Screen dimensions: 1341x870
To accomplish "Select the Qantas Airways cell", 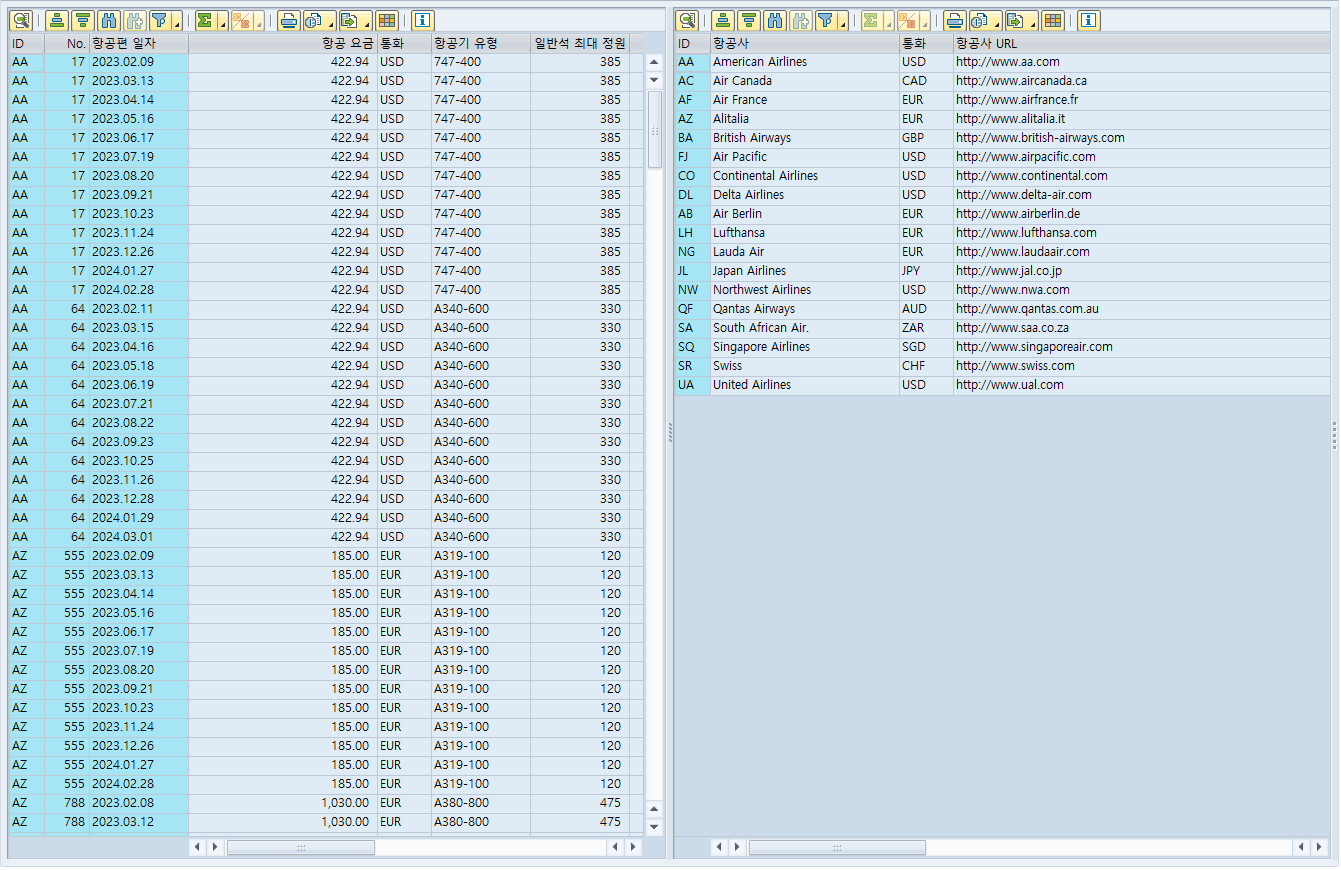I will [805, 309].
